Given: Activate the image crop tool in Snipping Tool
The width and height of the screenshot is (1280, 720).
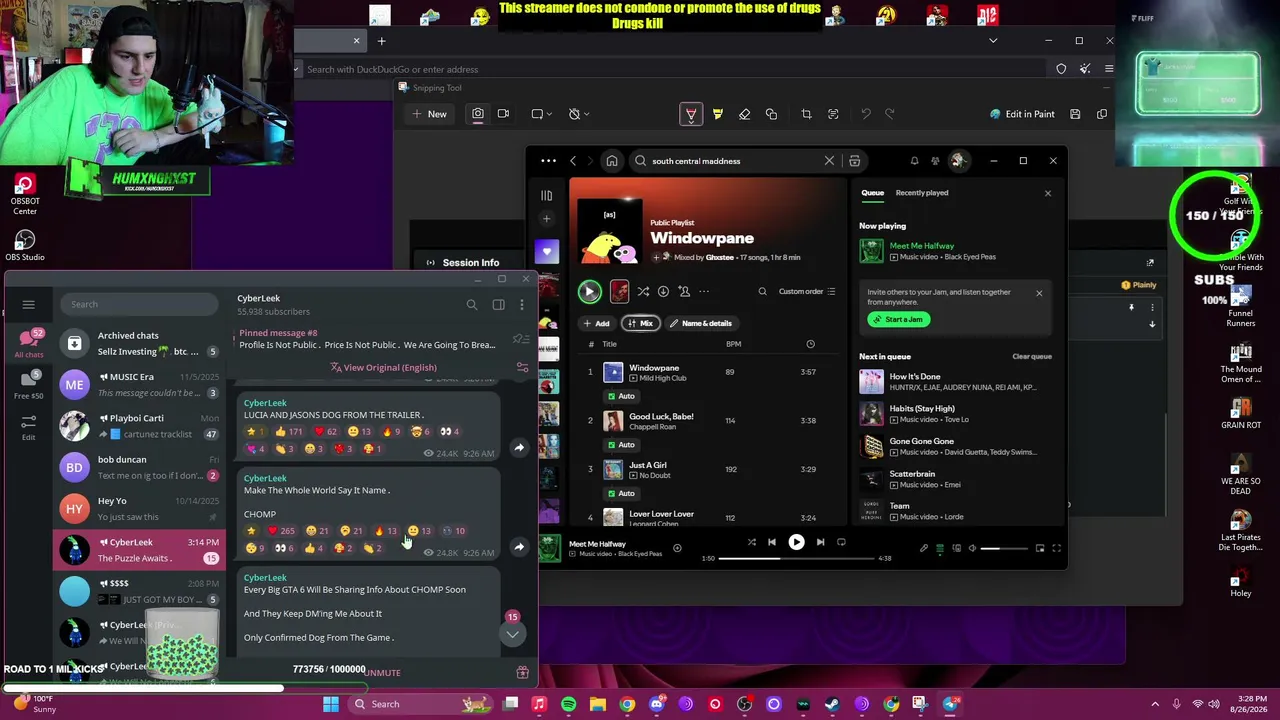Looking at the screenshot, I should click(806, 114).
